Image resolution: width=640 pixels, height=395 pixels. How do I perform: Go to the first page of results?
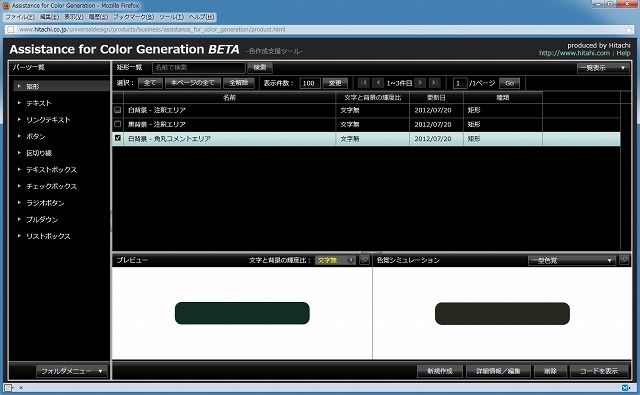pyautogui.click(x=363, y=83)
